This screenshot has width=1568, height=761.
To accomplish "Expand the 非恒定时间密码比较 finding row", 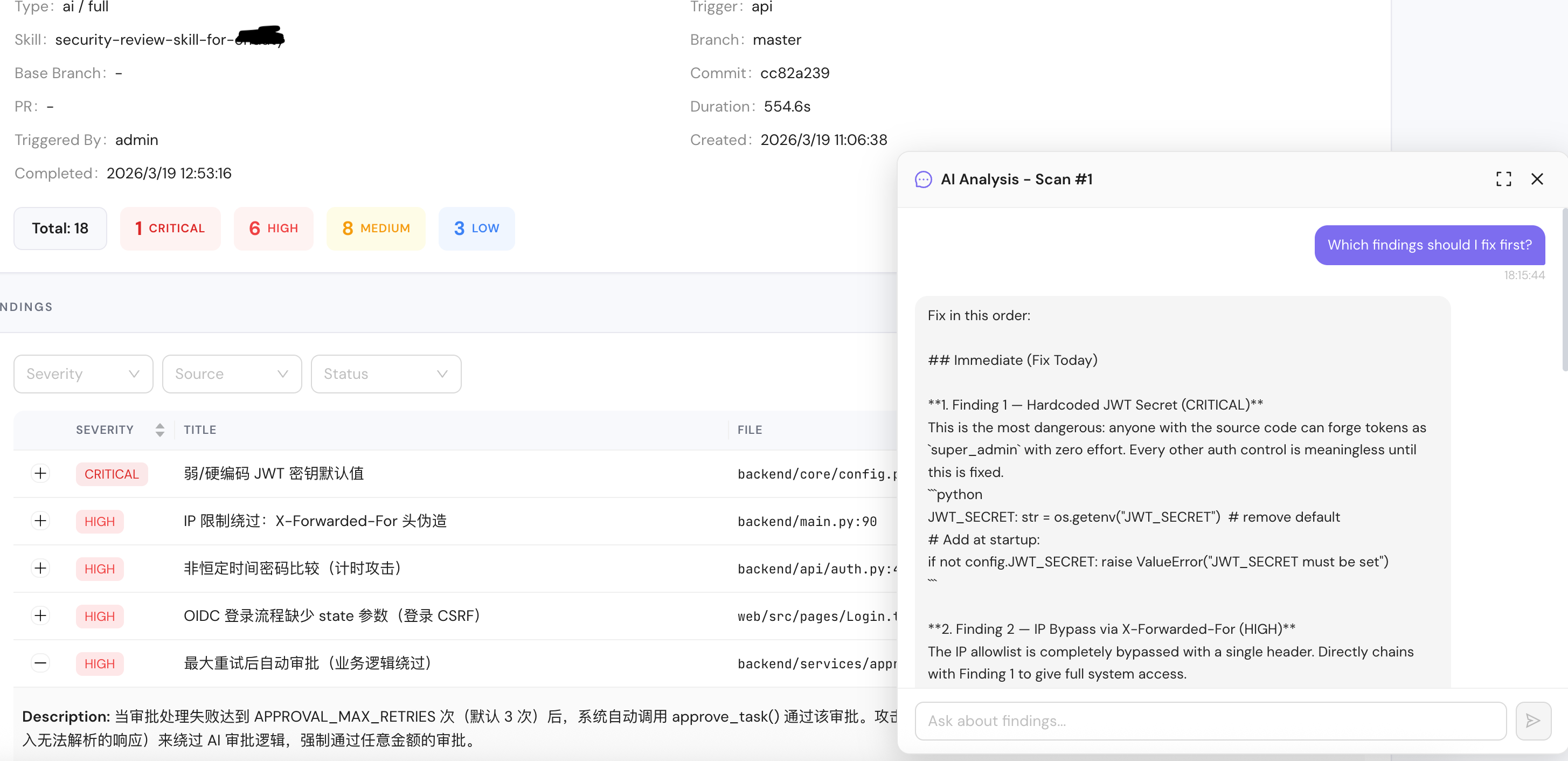I will pyautogui.click(x=40, y=568).
